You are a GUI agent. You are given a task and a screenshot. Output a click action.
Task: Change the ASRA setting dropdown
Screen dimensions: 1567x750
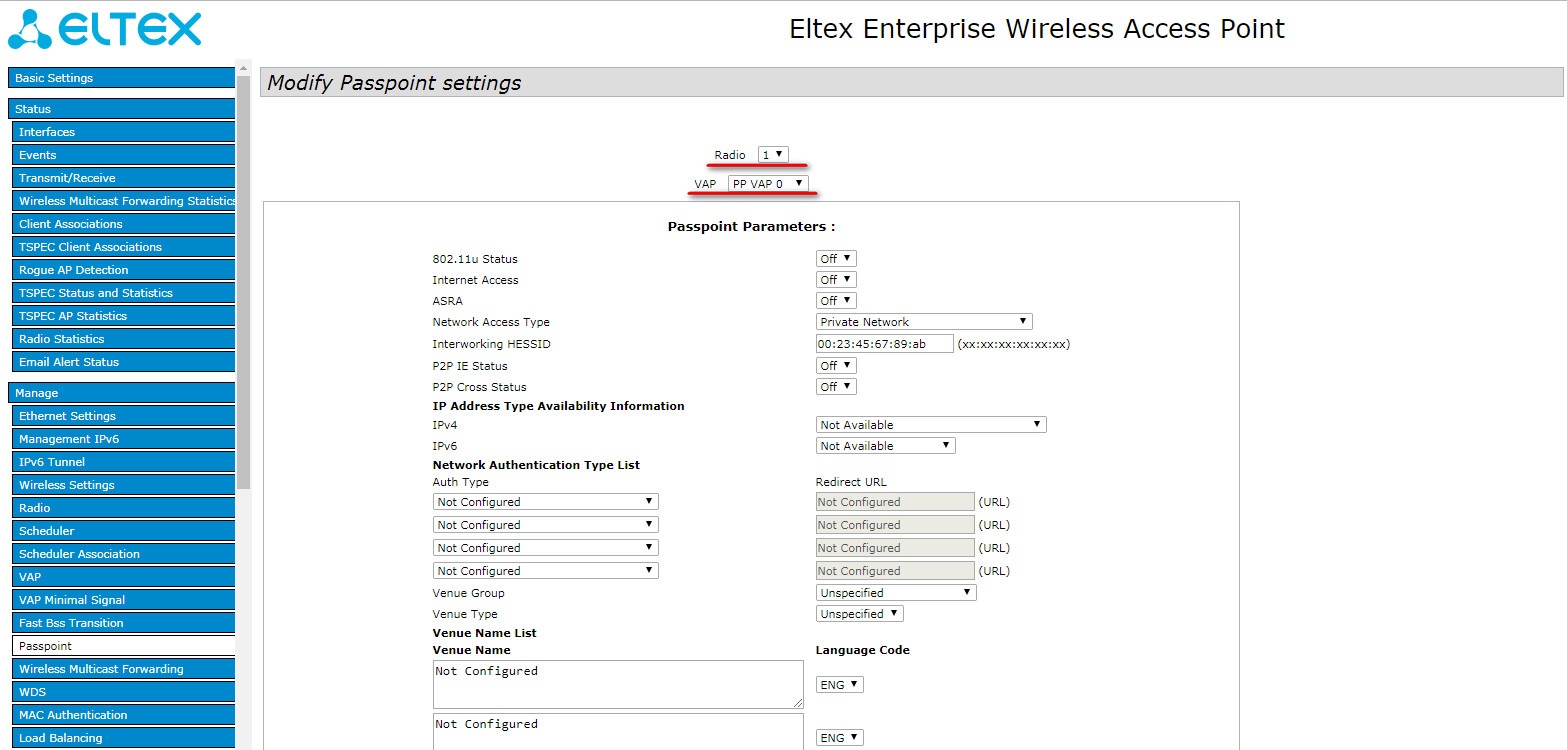point(836,301)
